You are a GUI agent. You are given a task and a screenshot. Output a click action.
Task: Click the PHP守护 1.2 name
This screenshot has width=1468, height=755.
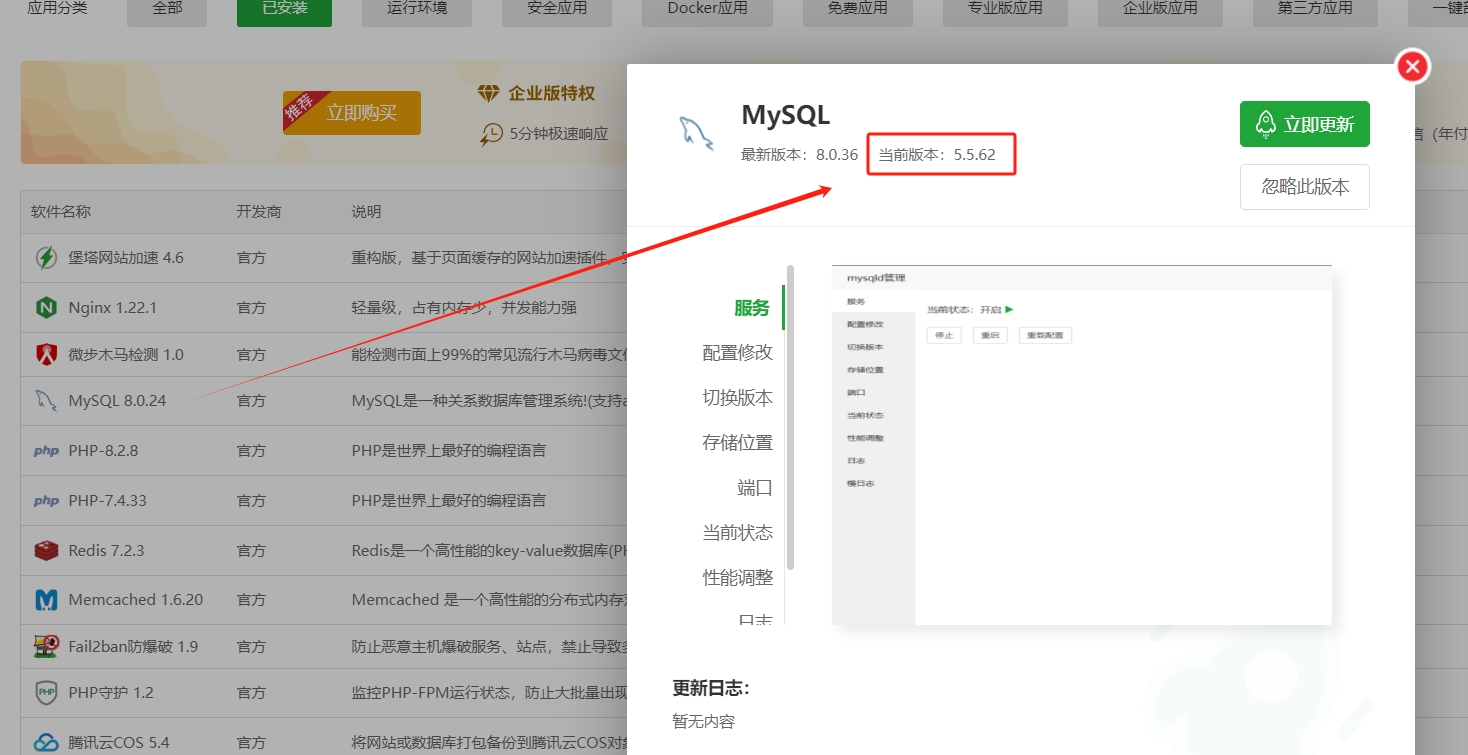111,693
